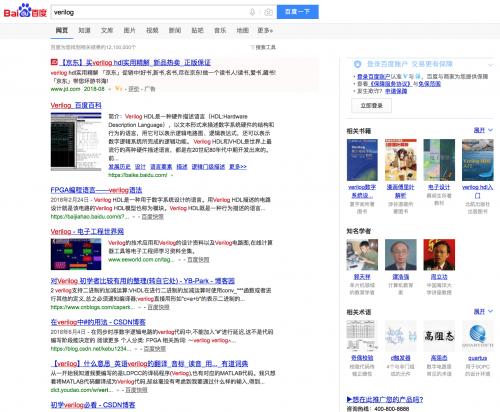500x412 pixels.
Task: Click the red JD ad icon before first result
Action: coord(54,62)
